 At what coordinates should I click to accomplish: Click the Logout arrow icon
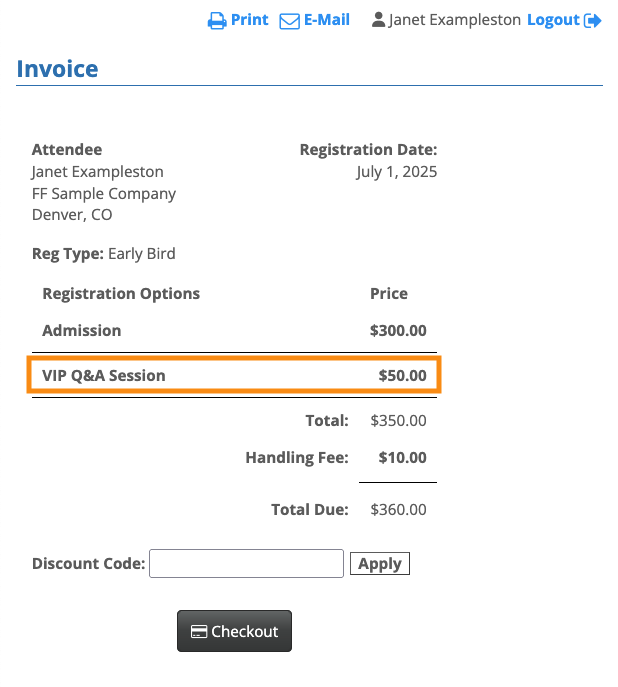point(593,21)
